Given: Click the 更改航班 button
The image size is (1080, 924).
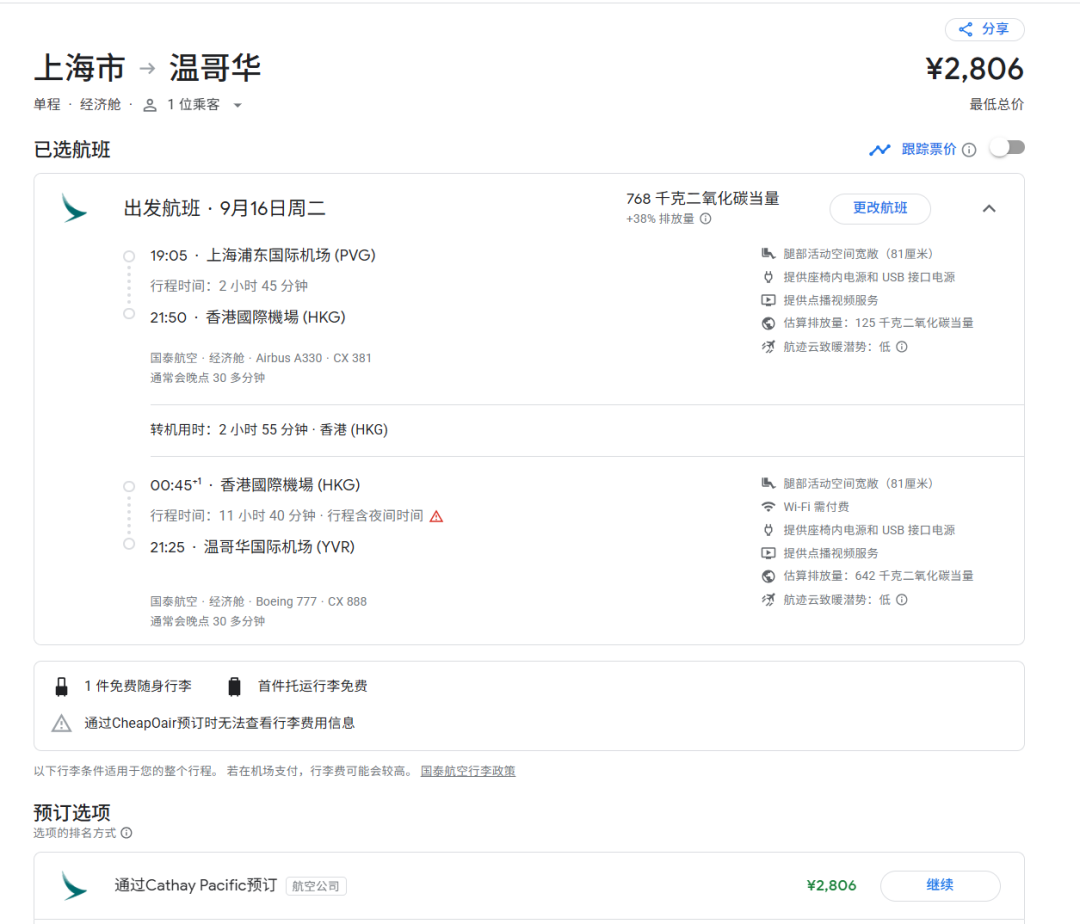Looking at the screenshot, I should tap(879, 208).
